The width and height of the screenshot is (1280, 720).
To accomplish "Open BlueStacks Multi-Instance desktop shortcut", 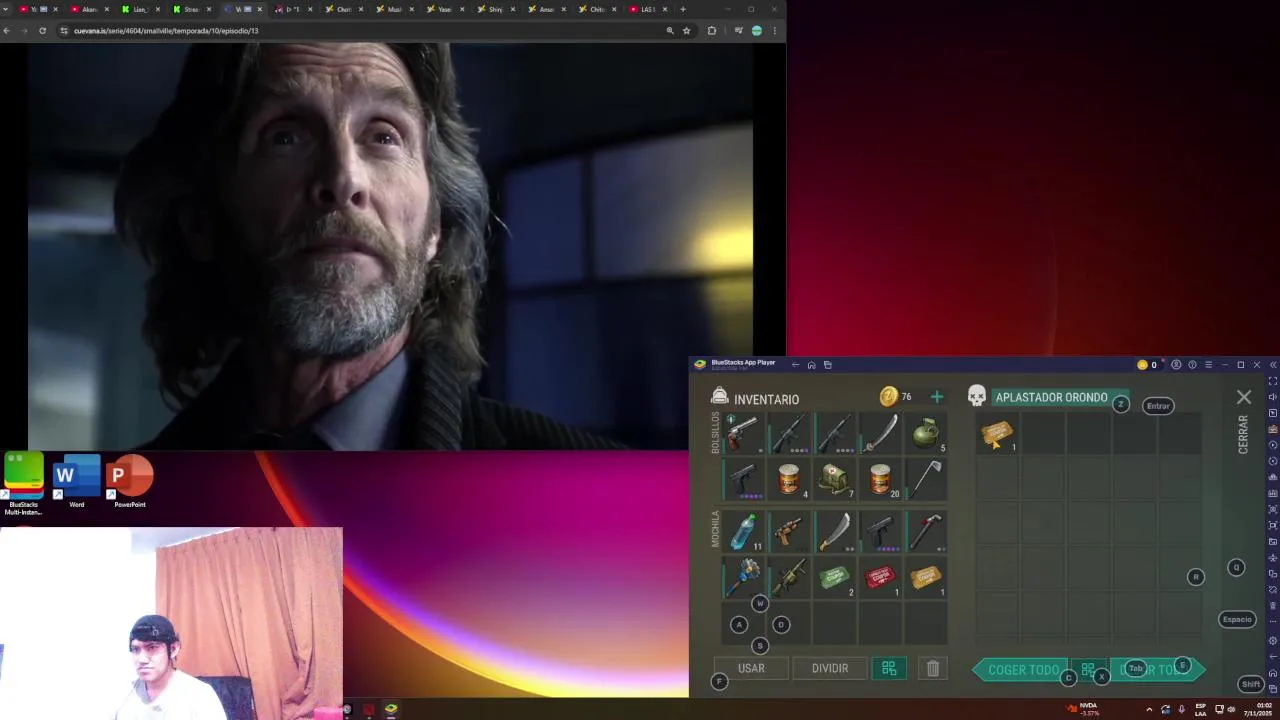I will (x=23, y=483).
